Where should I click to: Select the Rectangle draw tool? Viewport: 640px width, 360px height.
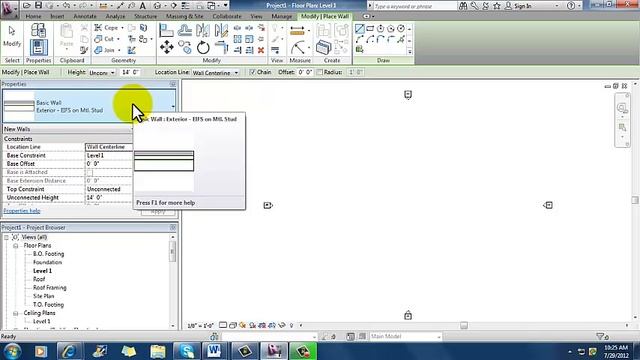(370, 29)
